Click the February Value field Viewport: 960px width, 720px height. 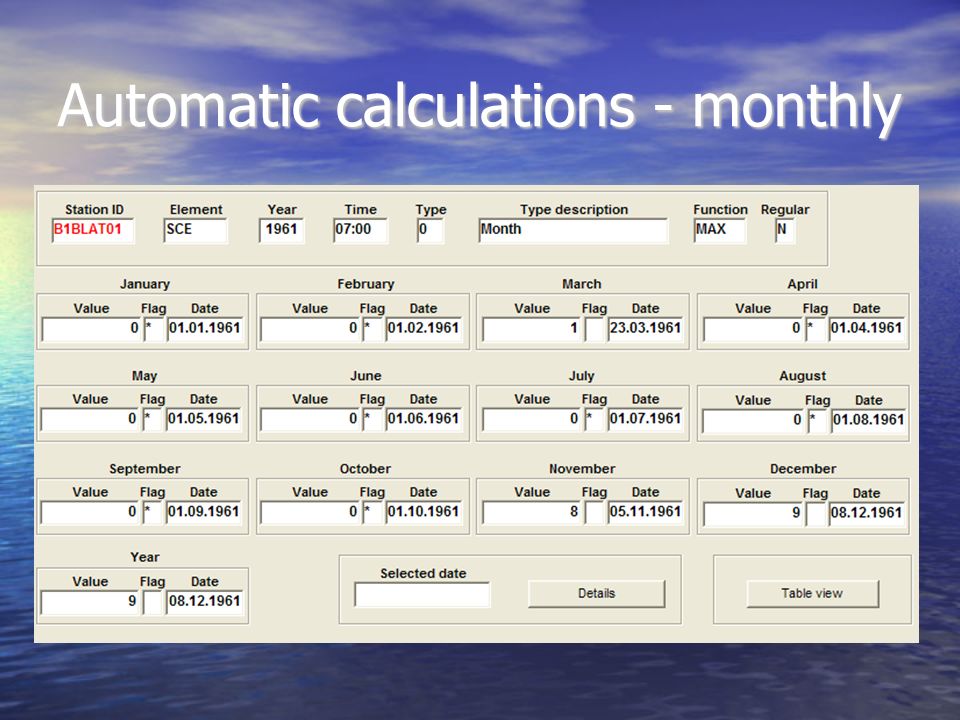310,329
